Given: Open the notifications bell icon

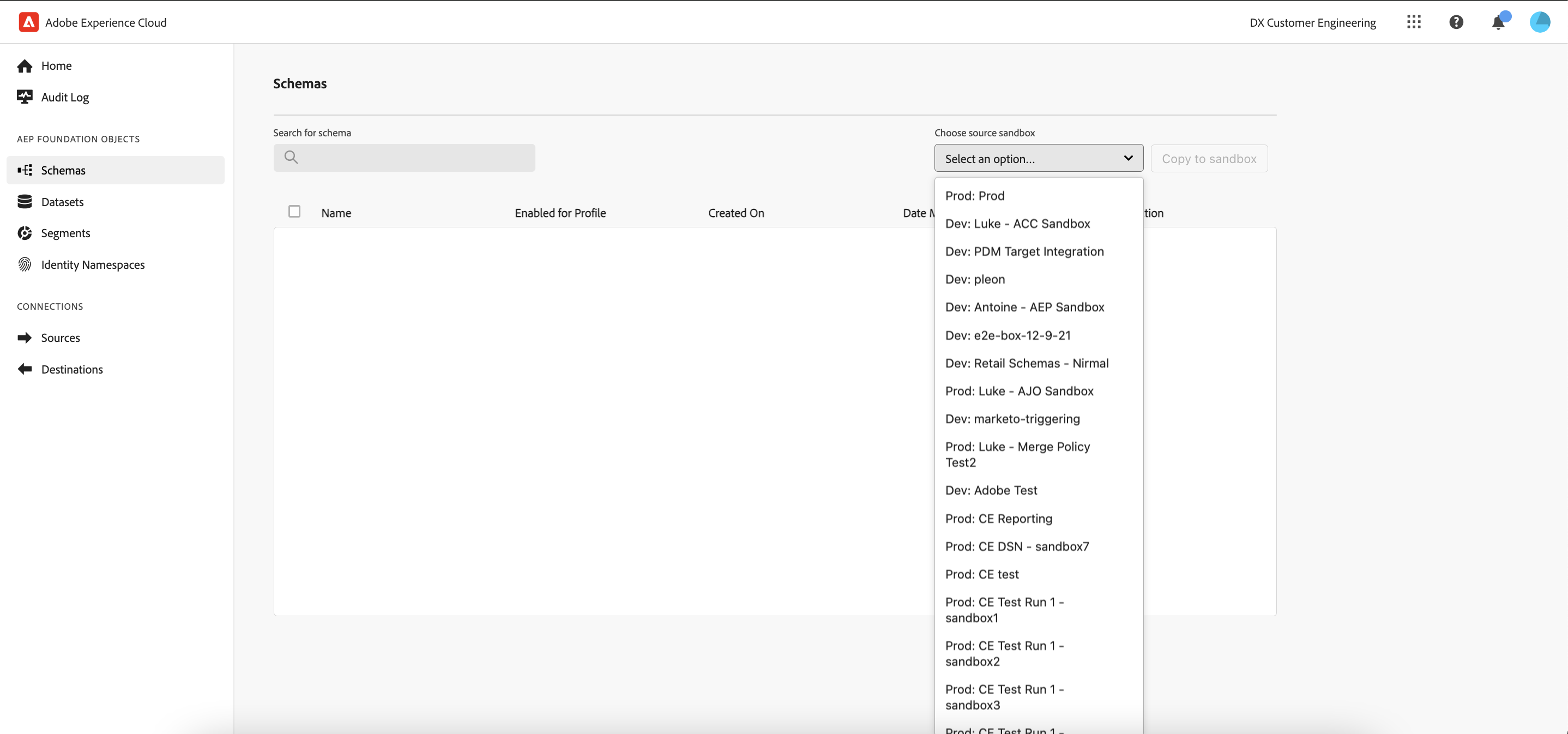Looking at the screenshot, I should click(1498, 22).
